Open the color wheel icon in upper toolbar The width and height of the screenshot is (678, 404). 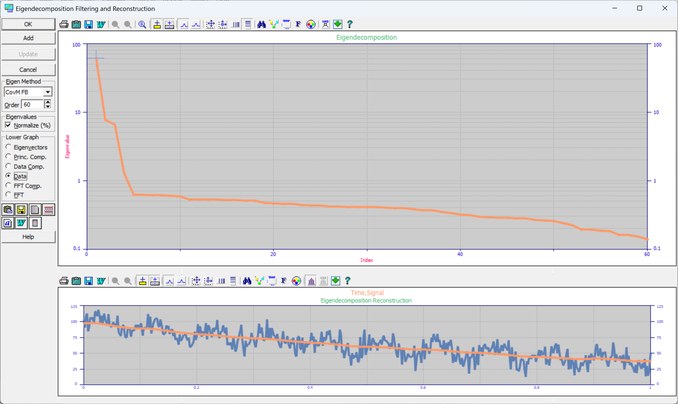click(x=311, y=25)
